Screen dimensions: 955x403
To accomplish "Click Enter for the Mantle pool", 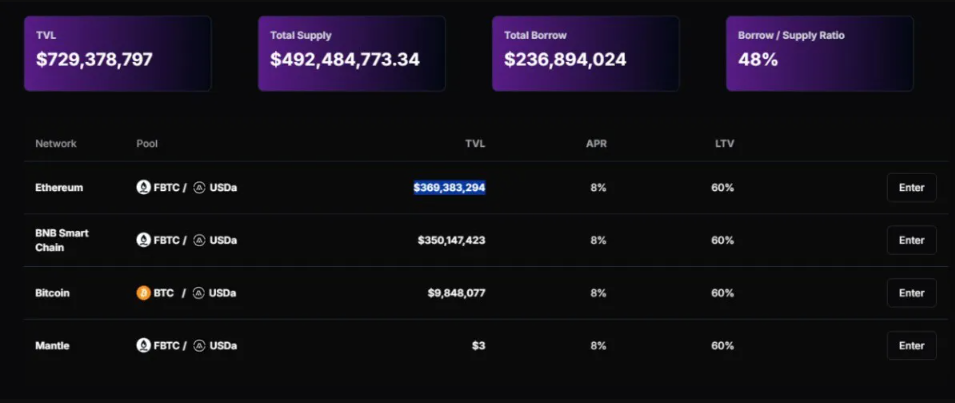I will click(911, 346).
